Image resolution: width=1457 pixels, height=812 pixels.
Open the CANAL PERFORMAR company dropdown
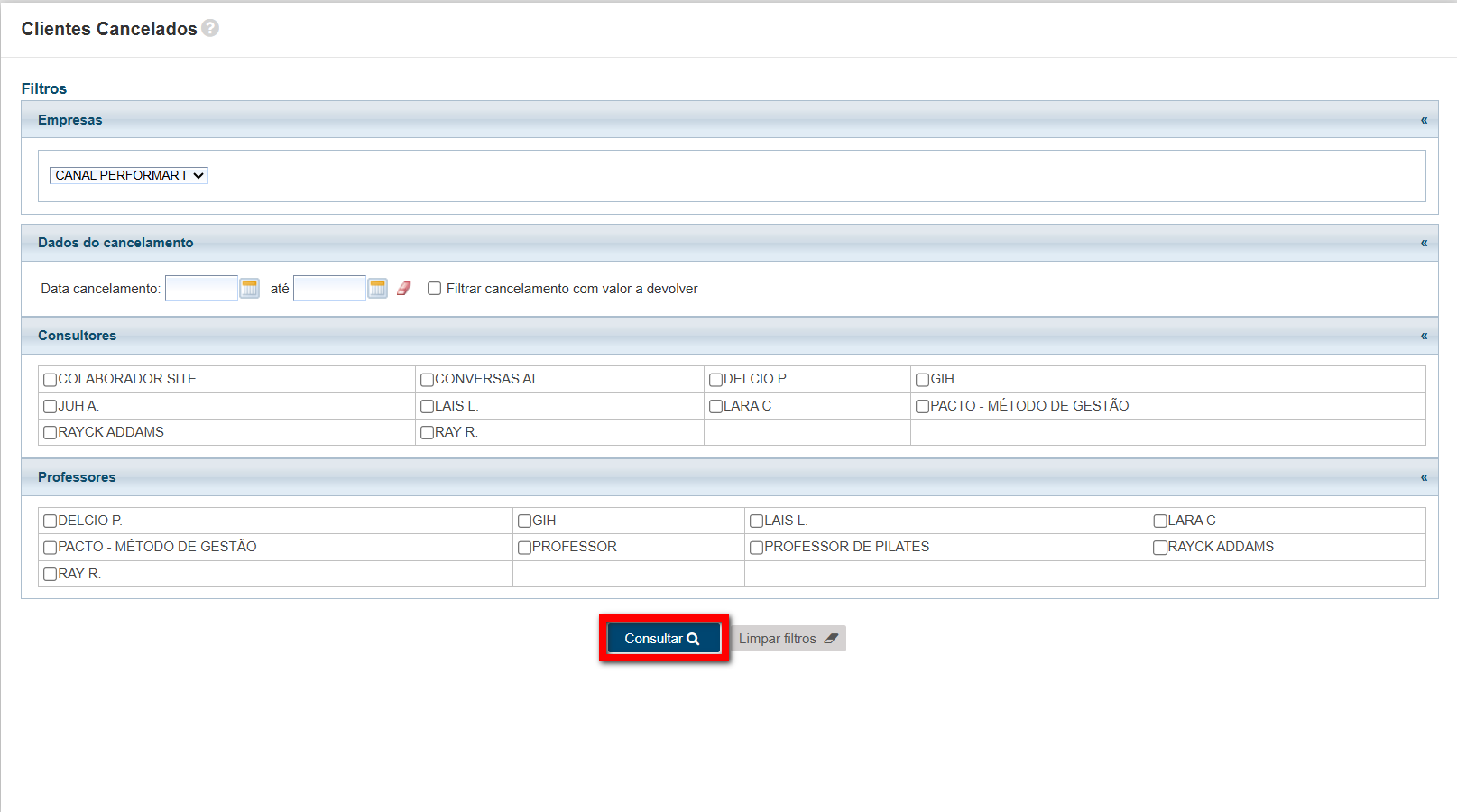point(129,175)
